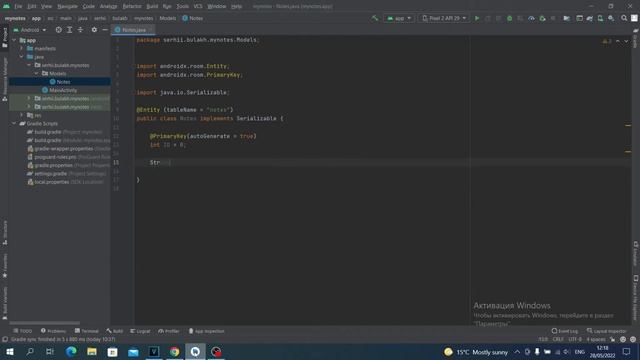Select the Notes.java editor tab
This screenshot has width=640, height=360.
pos(133,30)
